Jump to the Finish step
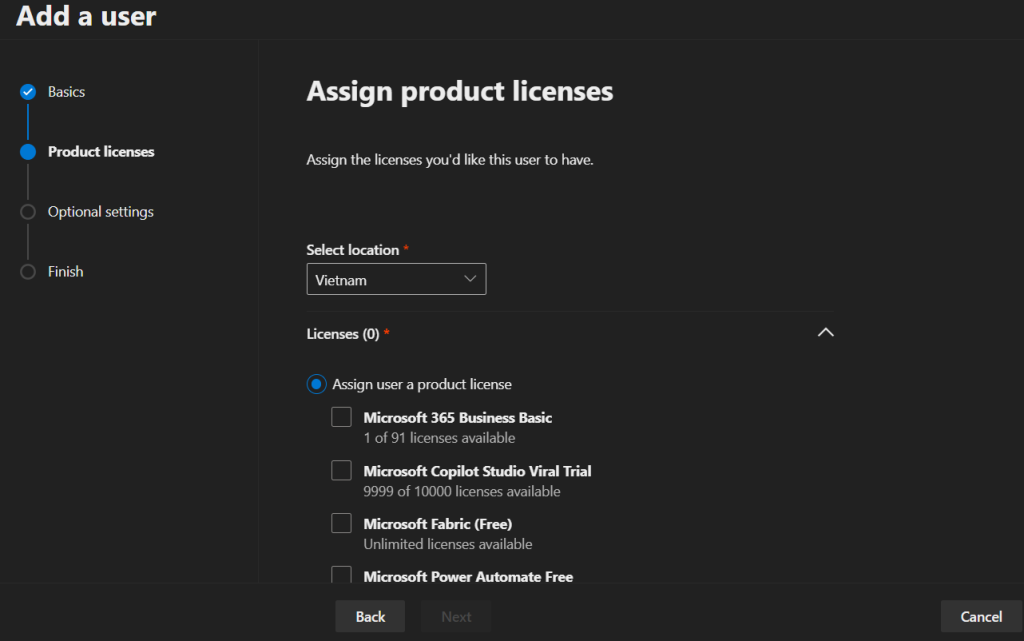Viewport: 1024px width, 641px height. (x=65, y=272)
